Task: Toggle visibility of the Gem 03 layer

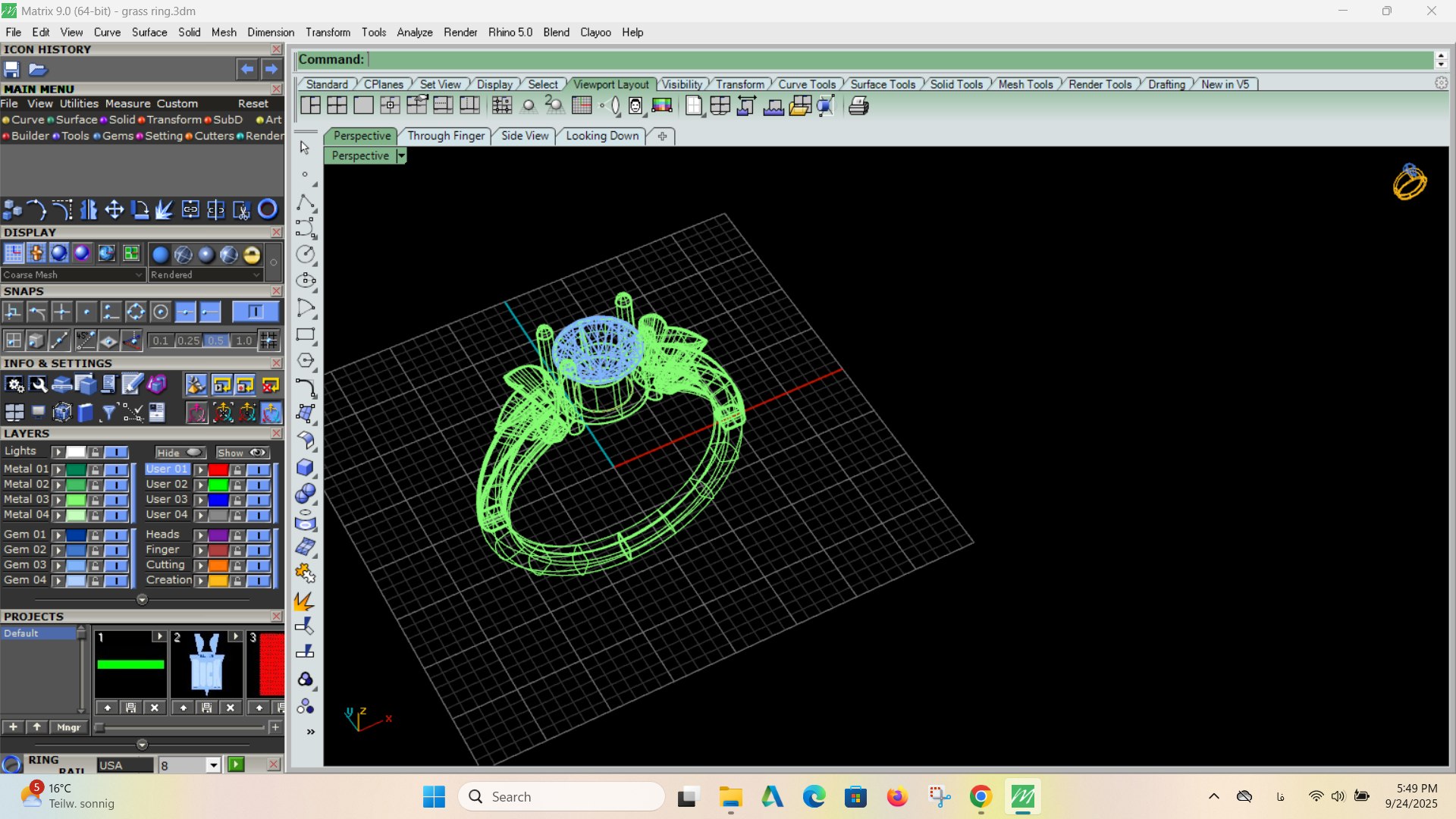Action: coord(116,565)
